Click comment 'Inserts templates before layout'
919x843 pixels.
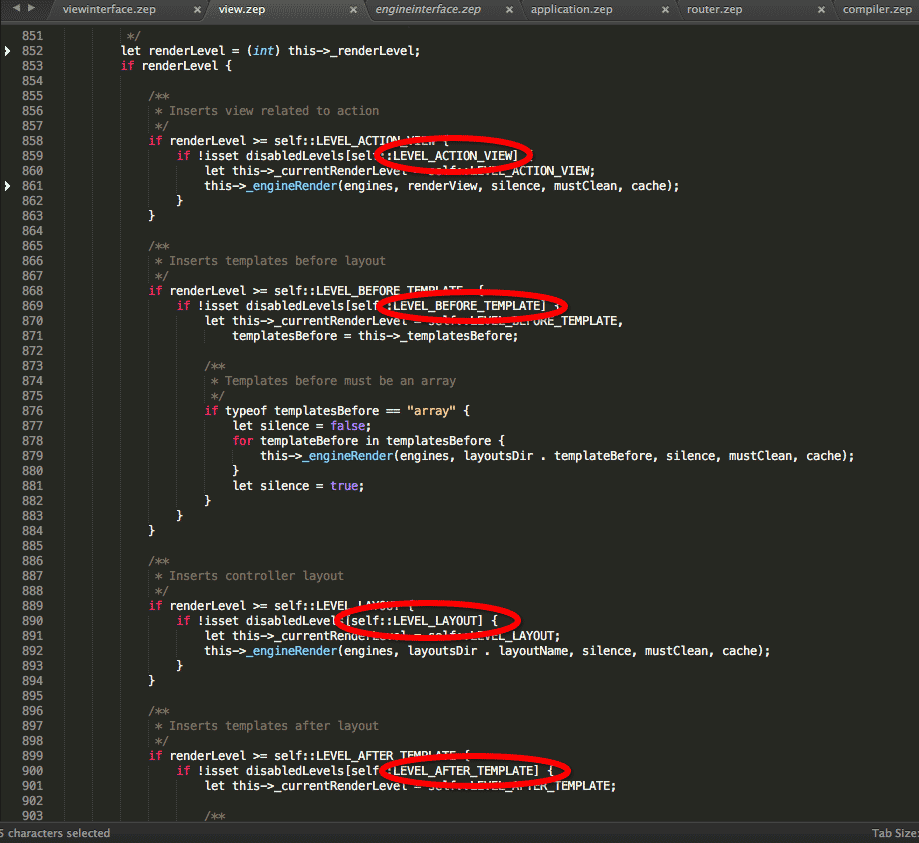pyautogui.click(x=277, y=261)
